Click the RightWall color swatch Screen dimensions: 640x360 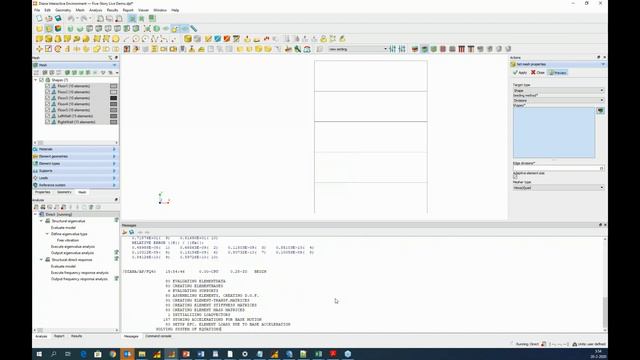113,122
